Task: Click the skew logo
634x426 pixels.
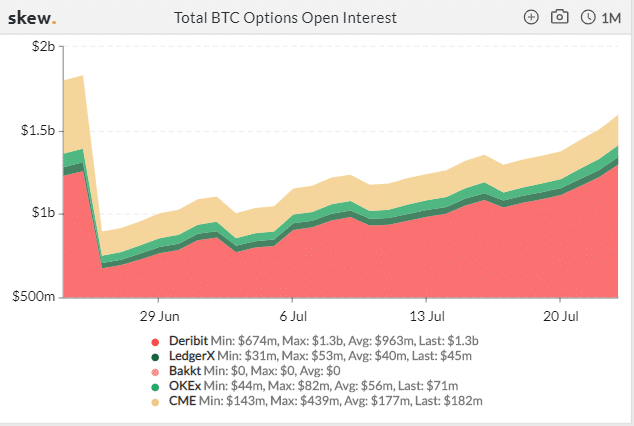Action: click(x=32, y=18)
